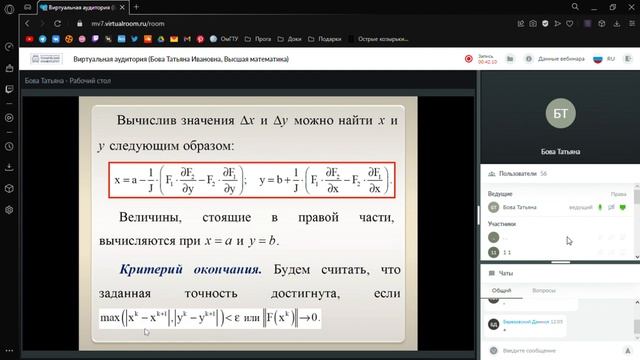This screenshot has width=640, height=360.
Task: Select Бова Татьяна - Рабочий стол tab
Action: (68, 80)
